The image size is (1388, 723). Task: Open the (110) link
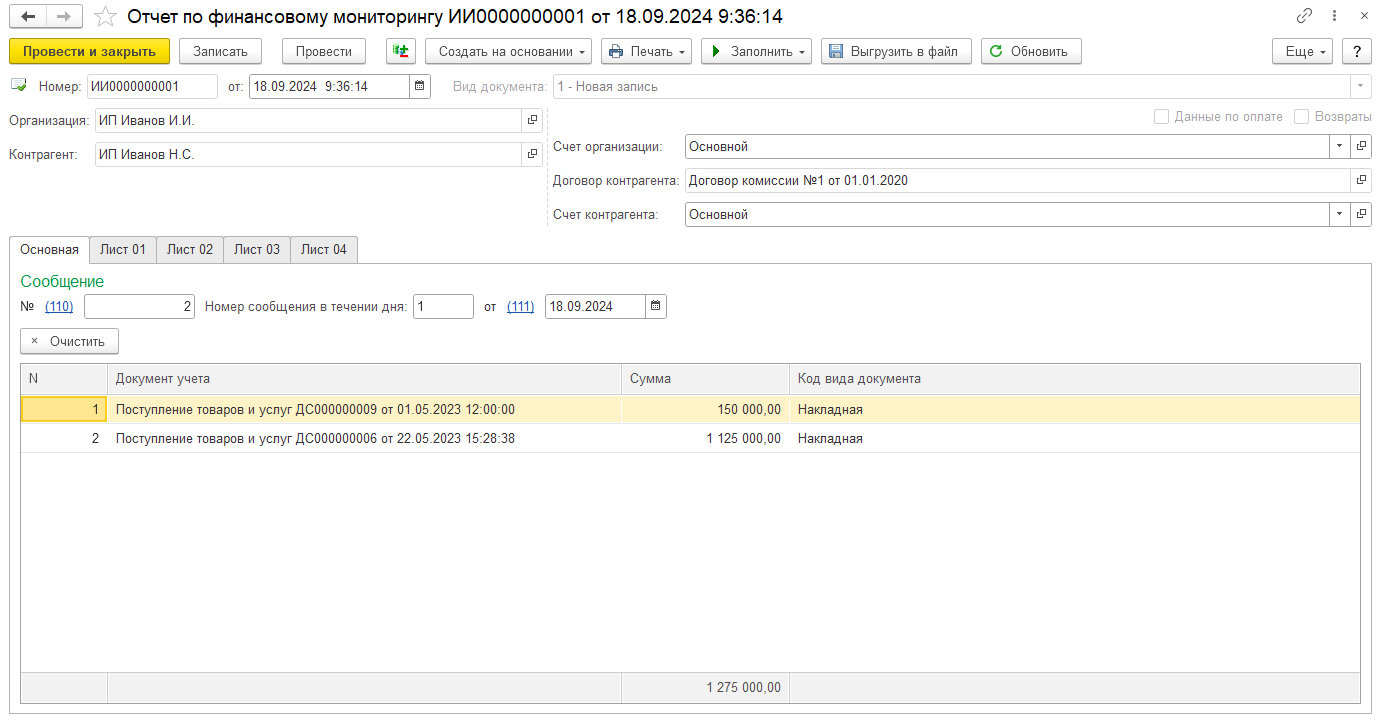(59, 307)
